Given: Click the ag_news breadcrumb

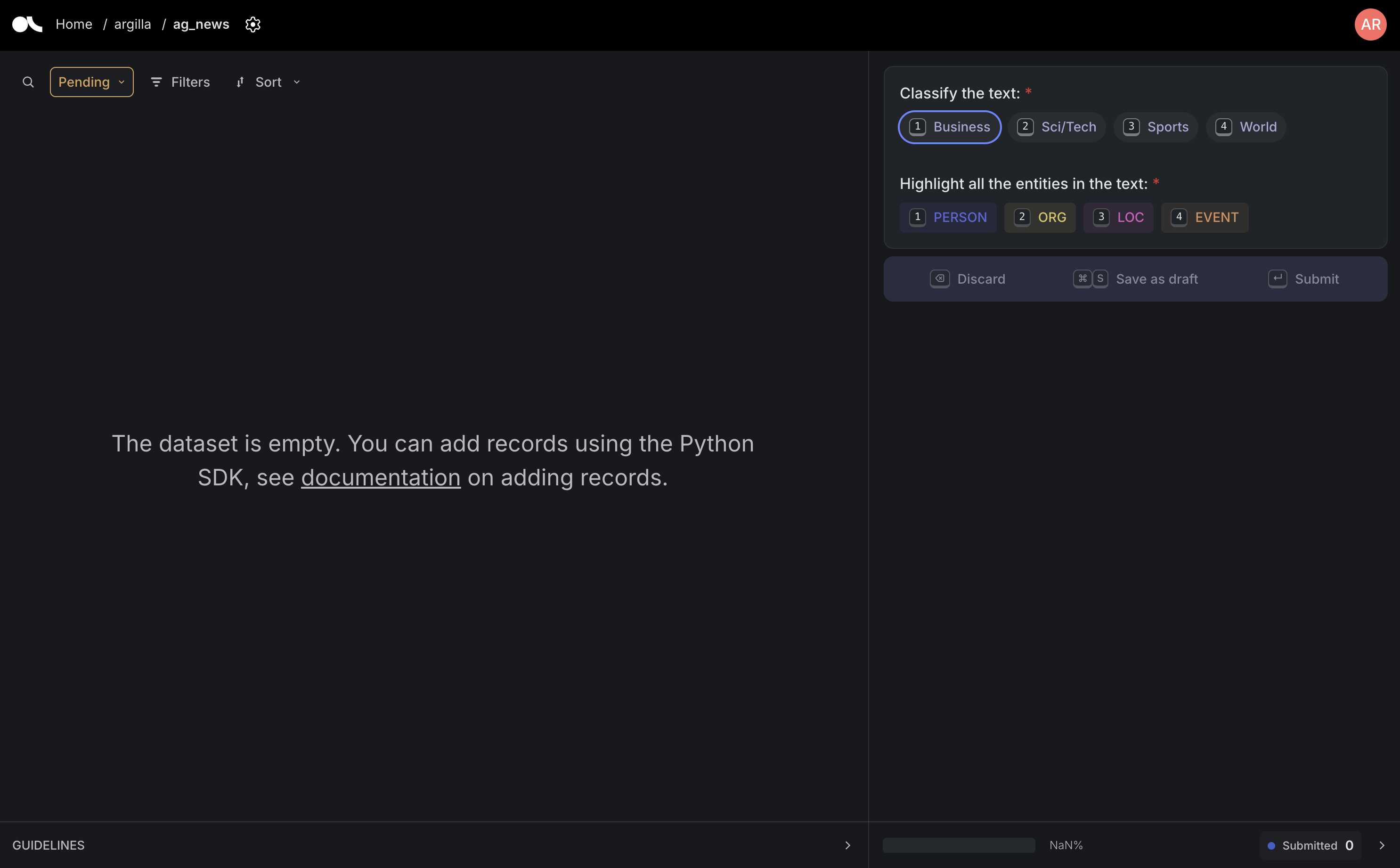Looking at the screenshot, I should 200,24.
